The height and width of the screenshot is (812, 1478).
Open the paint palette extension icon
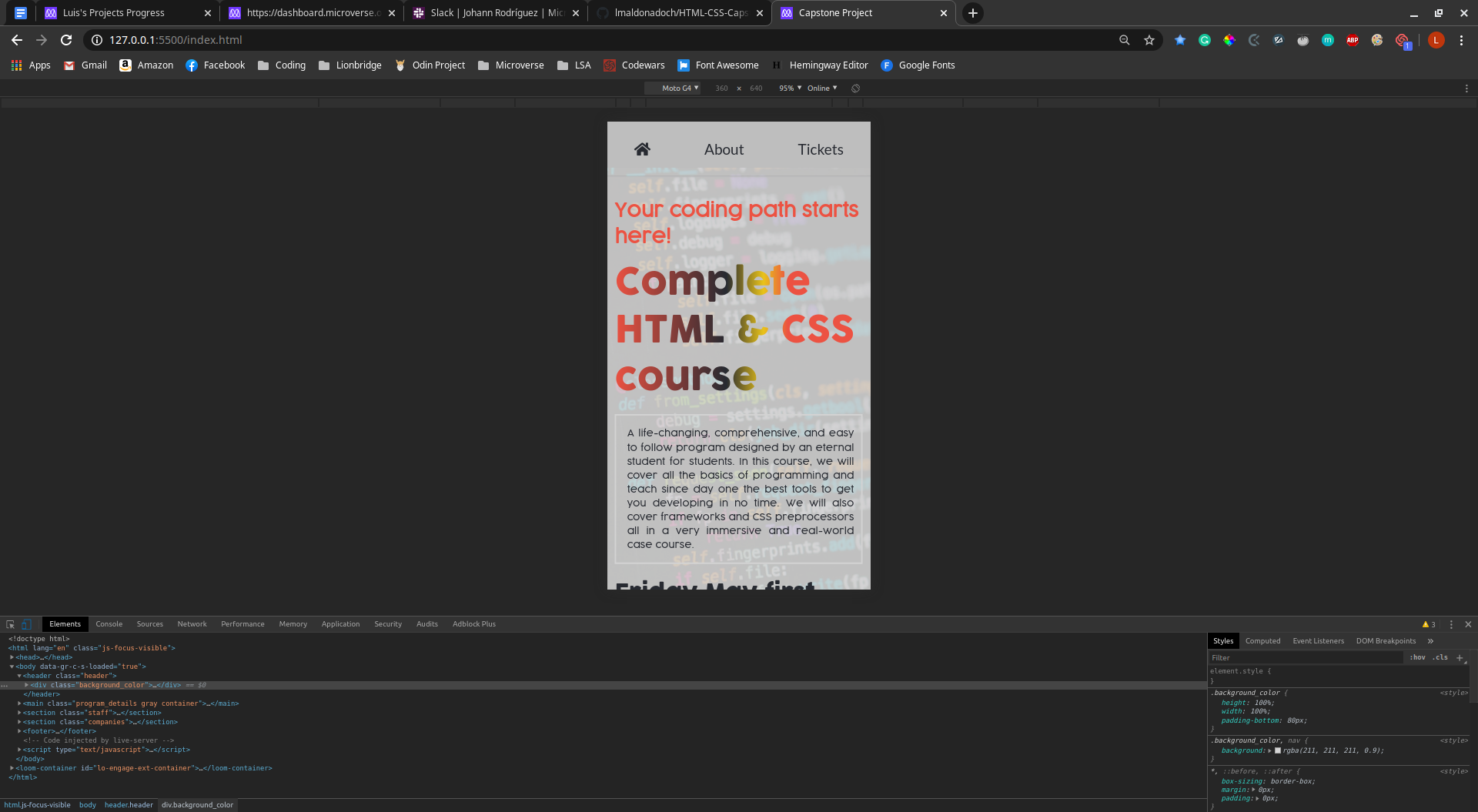[1377, 40]
